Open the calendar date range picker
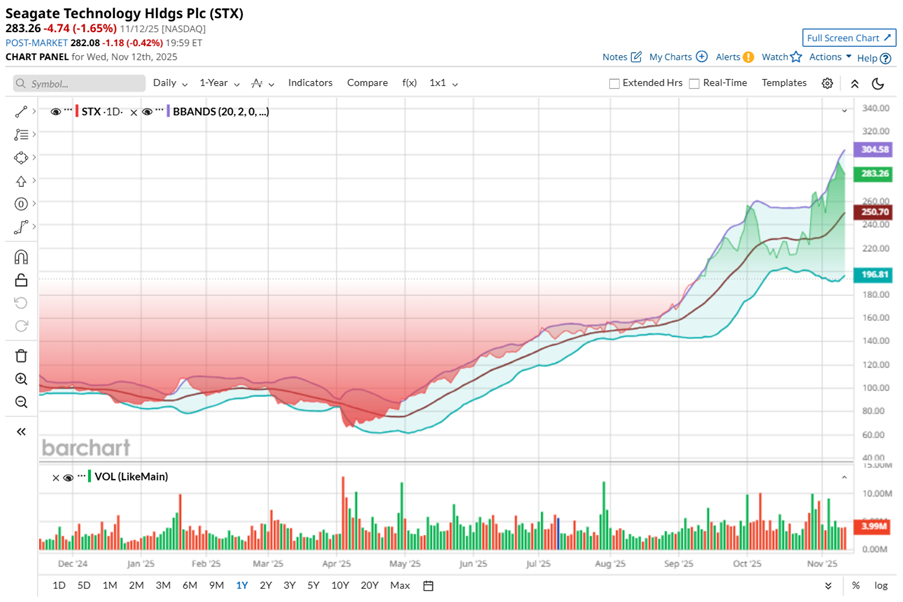The width and height of the screenshot is (903, 602). click(x=428, y=585)
